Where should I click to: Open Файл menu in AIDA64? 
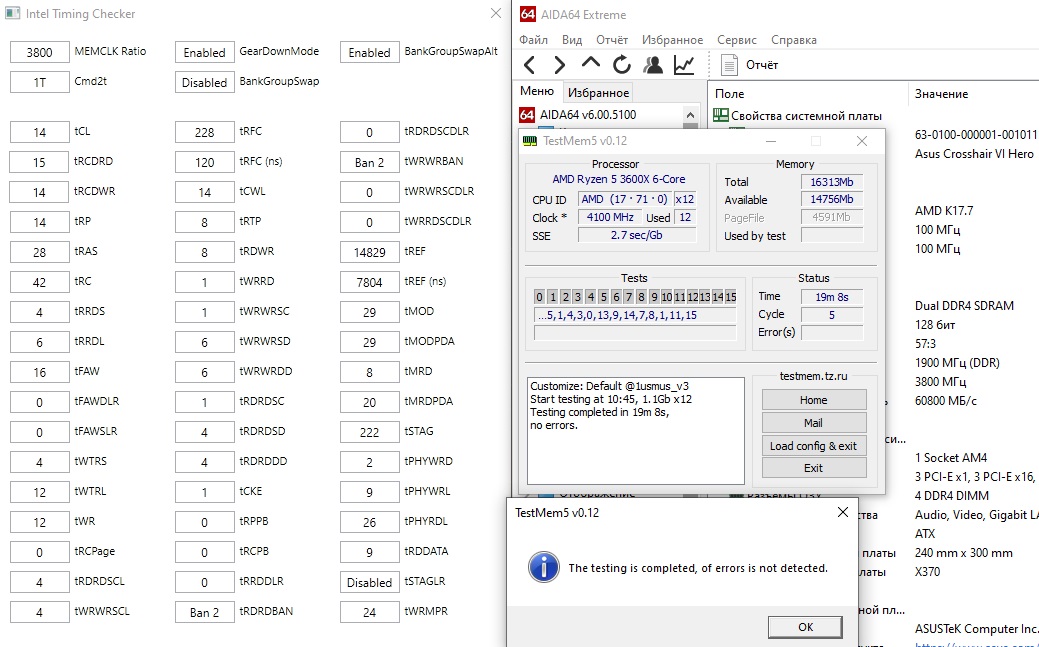(x=533, y=40)
